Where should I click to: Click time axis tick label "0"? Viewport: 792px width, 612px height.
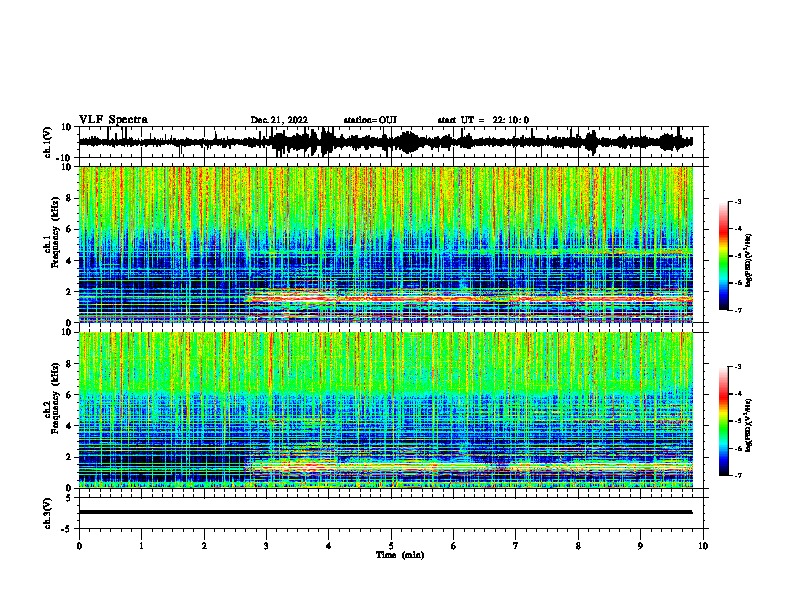point(79,546)
